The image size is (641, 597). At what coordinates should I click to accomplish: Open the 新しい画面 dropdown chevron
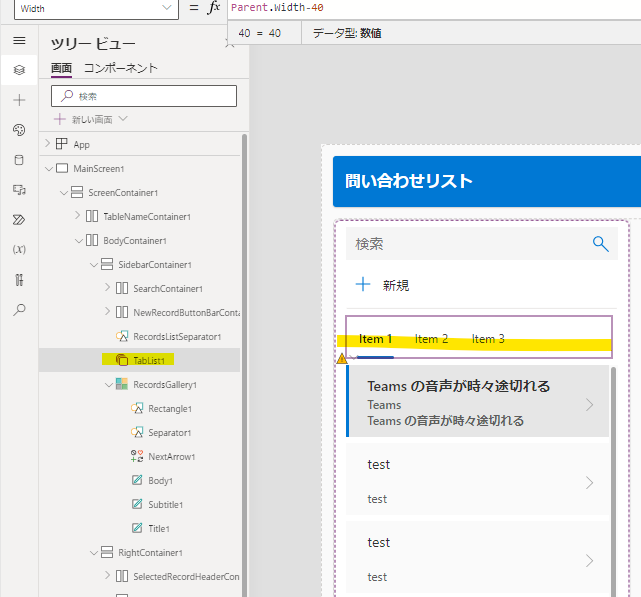click(123, 119)
